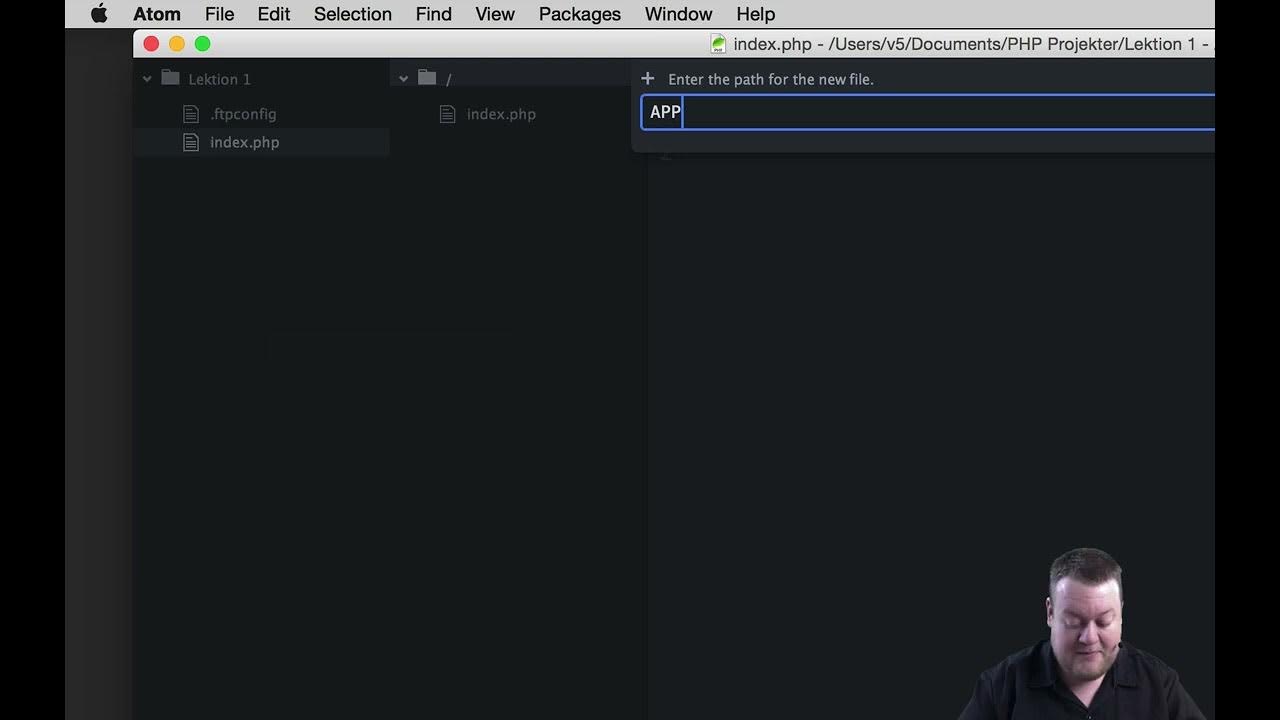Open the File menu
This screenshot has width=1280, height=720.
click(219, 14)
